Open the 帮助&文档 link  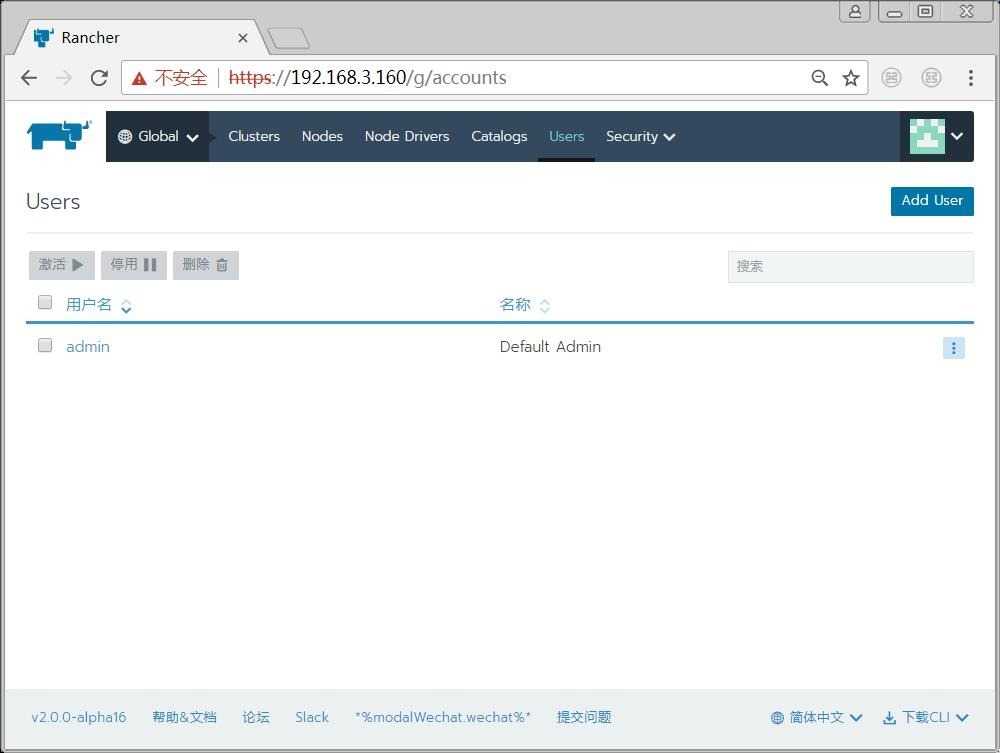[x=184, y=717]
